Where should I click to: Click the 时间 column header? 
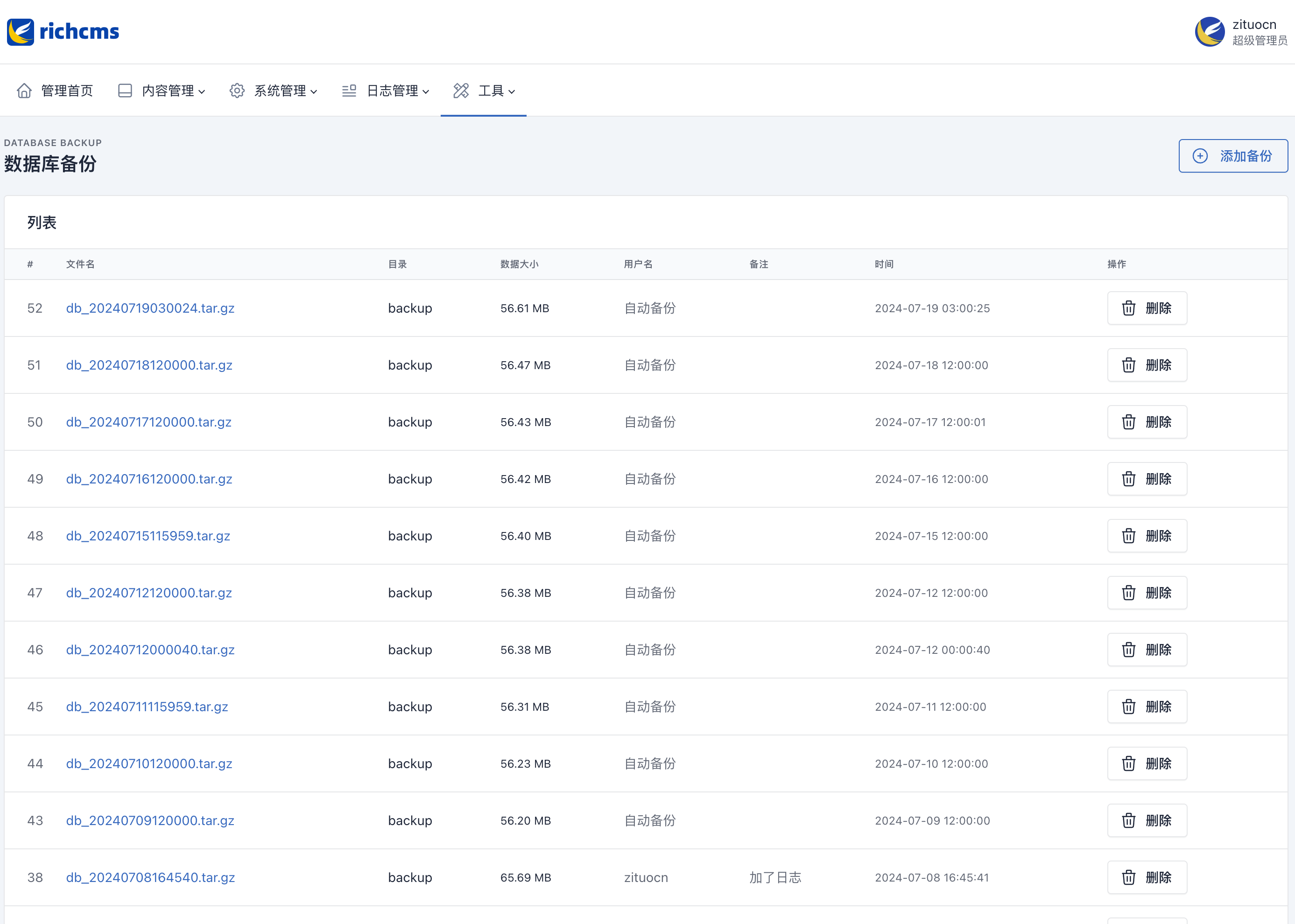pos(884,264)
